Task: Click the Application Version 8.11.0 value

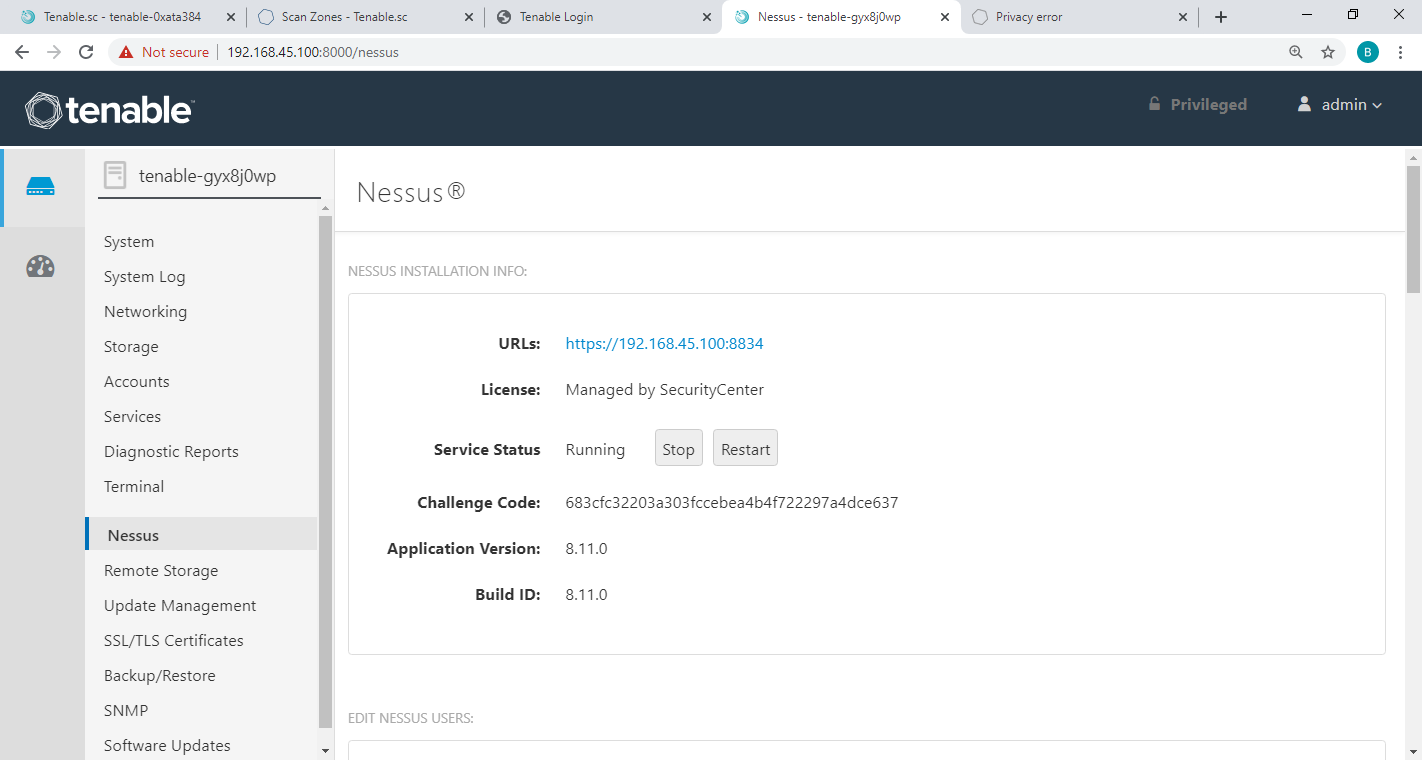Action: click(x=586, y=549)
